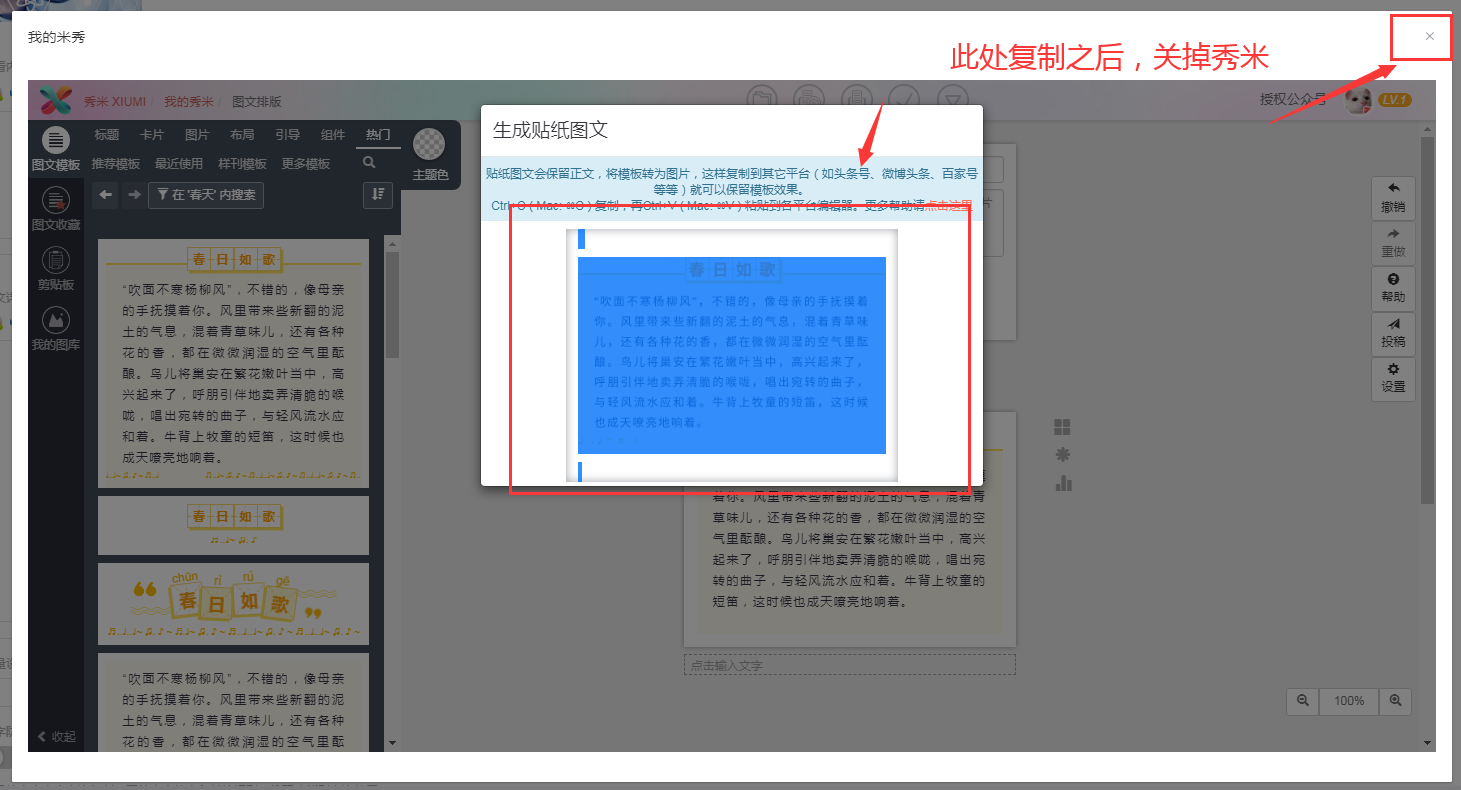1461x790 pixels.
Task: Open the 图文收藏 favorites panel
Action: click(x=56, y=208)
